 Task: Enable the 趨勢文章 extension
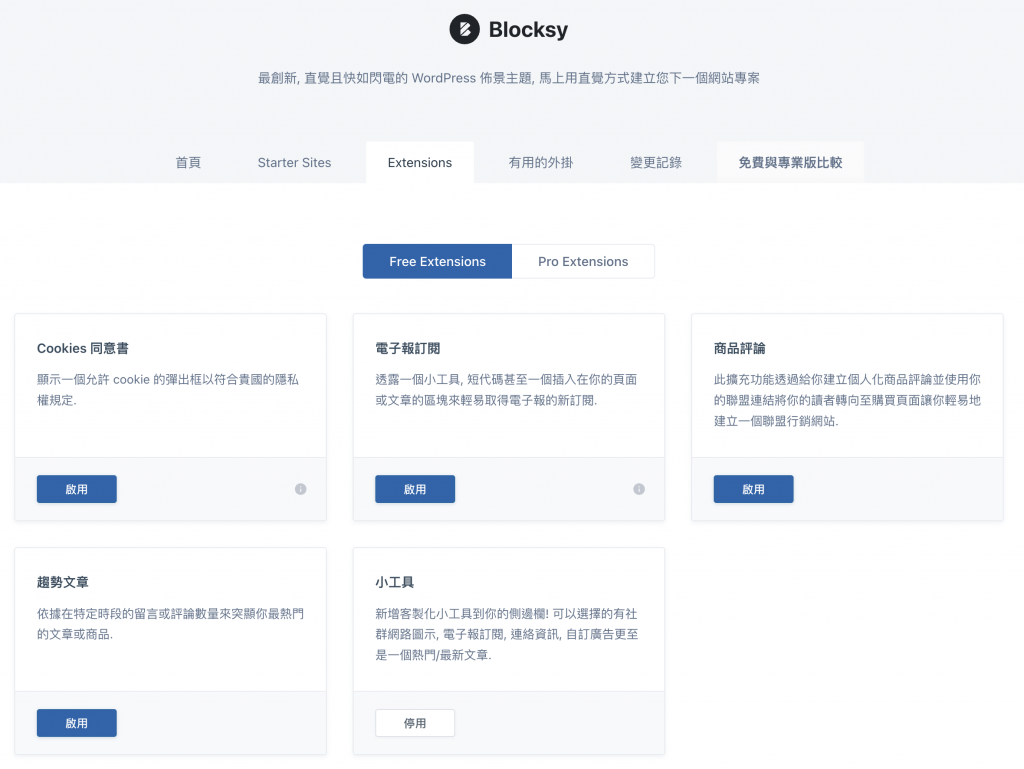76,723
